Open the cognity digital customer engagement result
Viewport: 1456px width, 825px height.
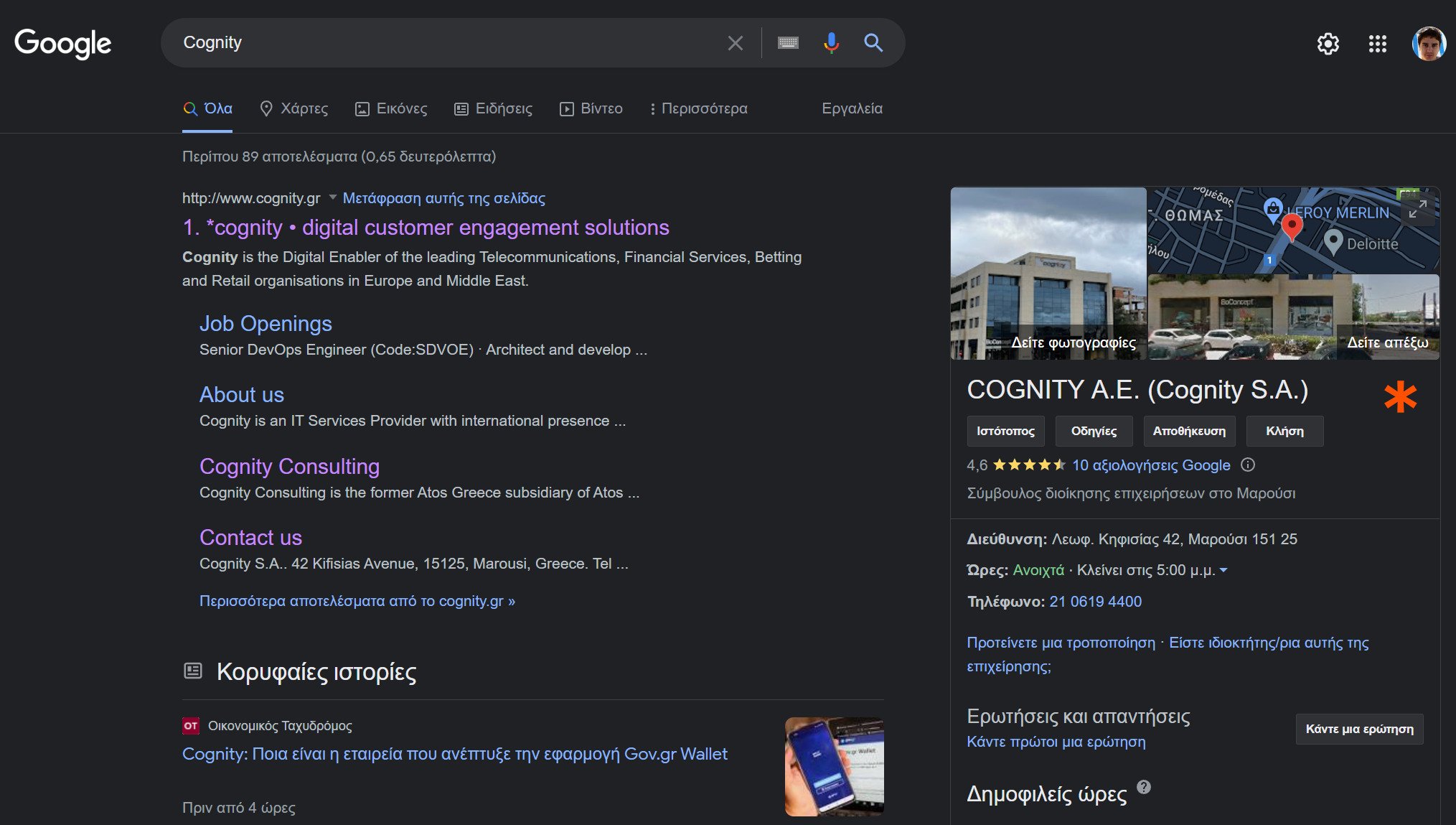pyautogui.click(x=426, y=228)
